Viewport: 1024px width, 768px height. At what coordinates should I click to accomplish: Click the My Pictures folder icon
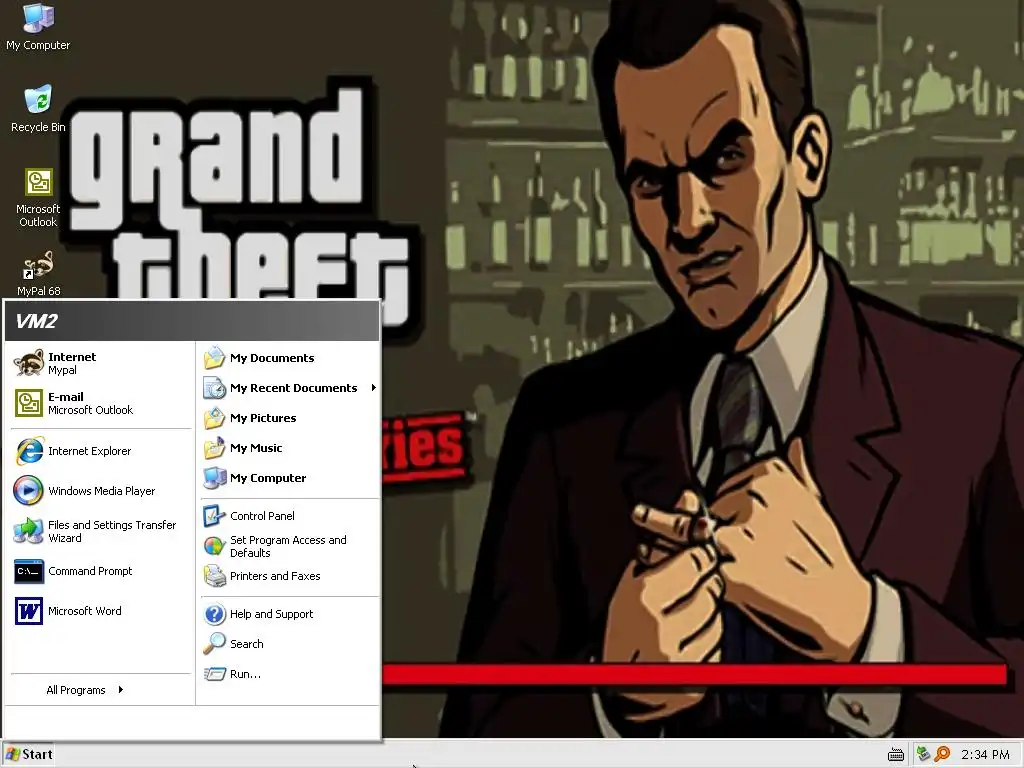pos(214,418)
